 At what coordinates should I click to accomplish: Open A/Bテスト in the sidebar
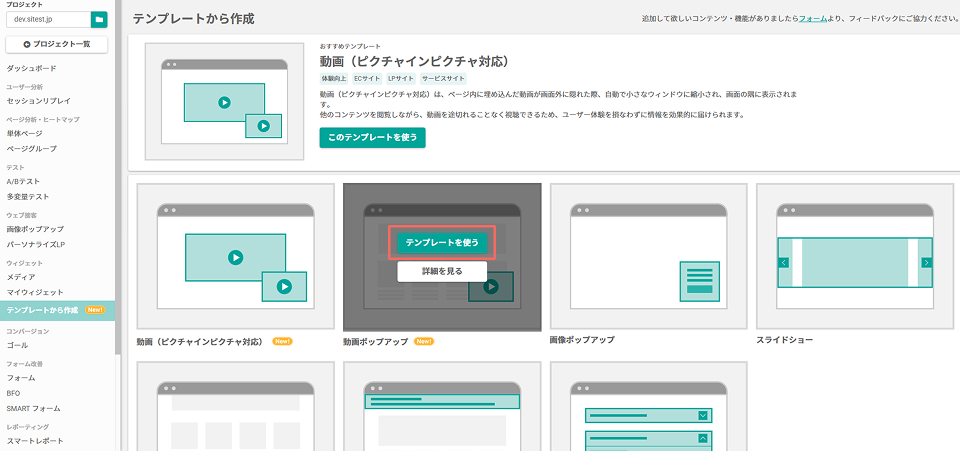[x=23, y=181]
